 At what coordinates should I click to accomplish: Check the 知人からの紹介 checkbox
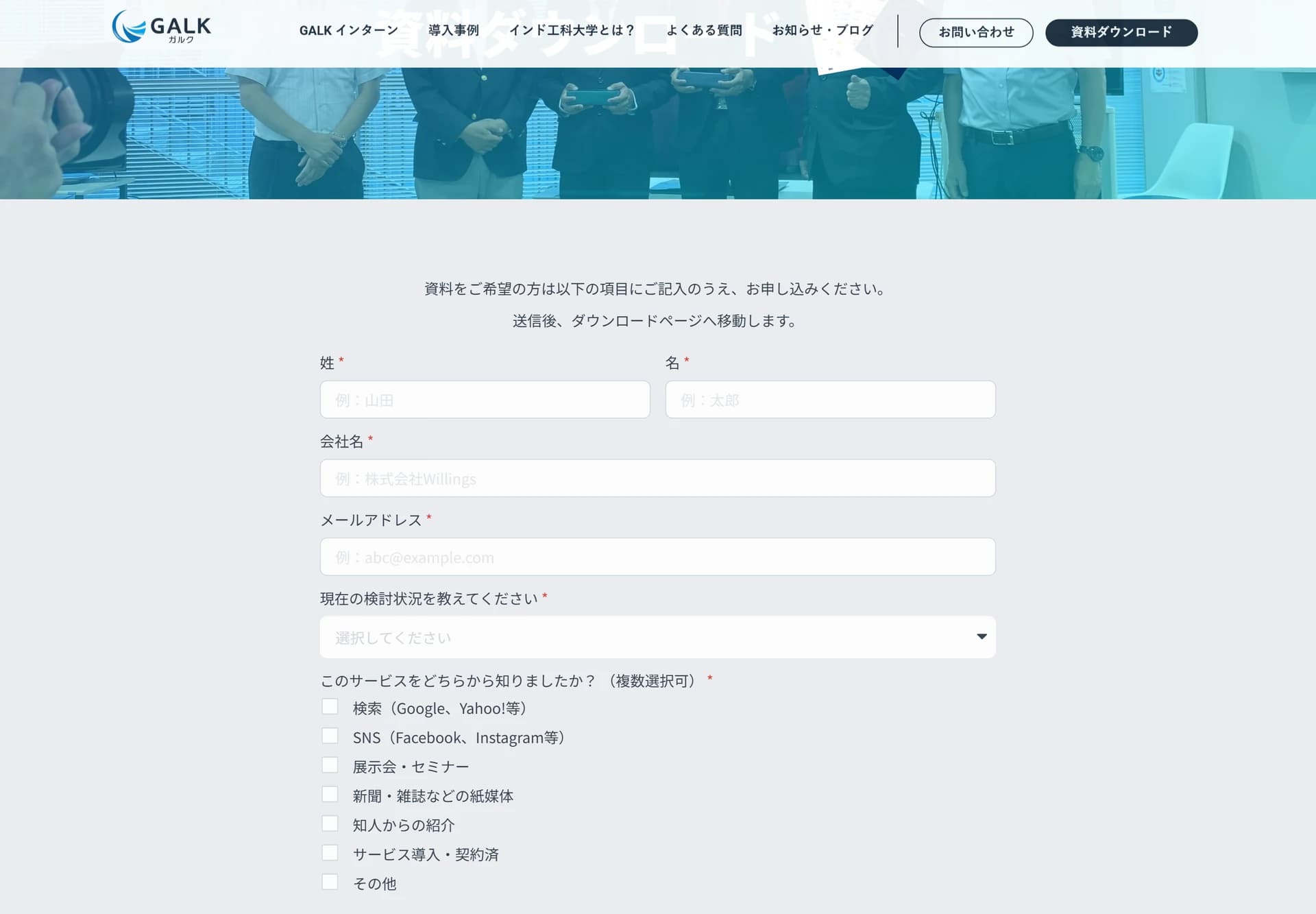click(330, 823)
